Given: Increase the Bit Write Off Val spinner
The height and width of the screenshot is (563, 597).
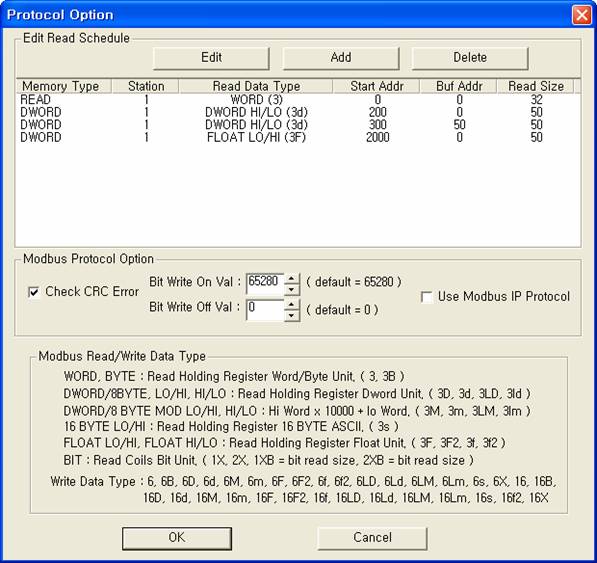Looking at the screenshot, I should pyautogui.click(x=292, y=305).
